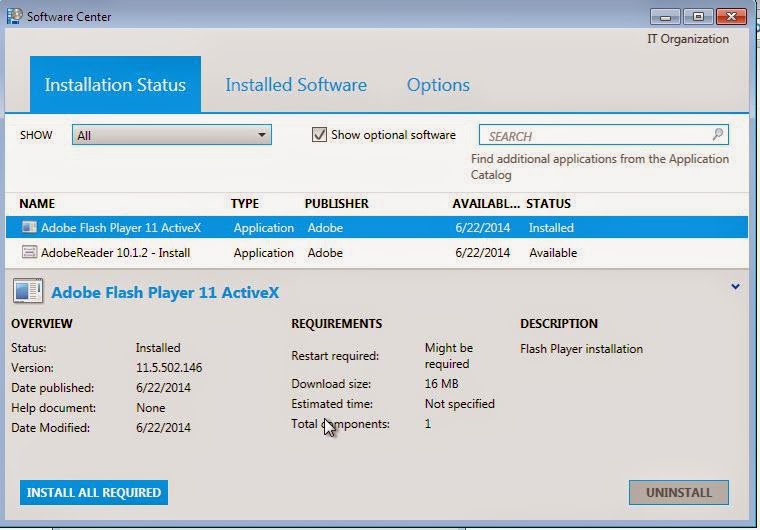Open the SHOW filter dropdown

tap(172, 135)
